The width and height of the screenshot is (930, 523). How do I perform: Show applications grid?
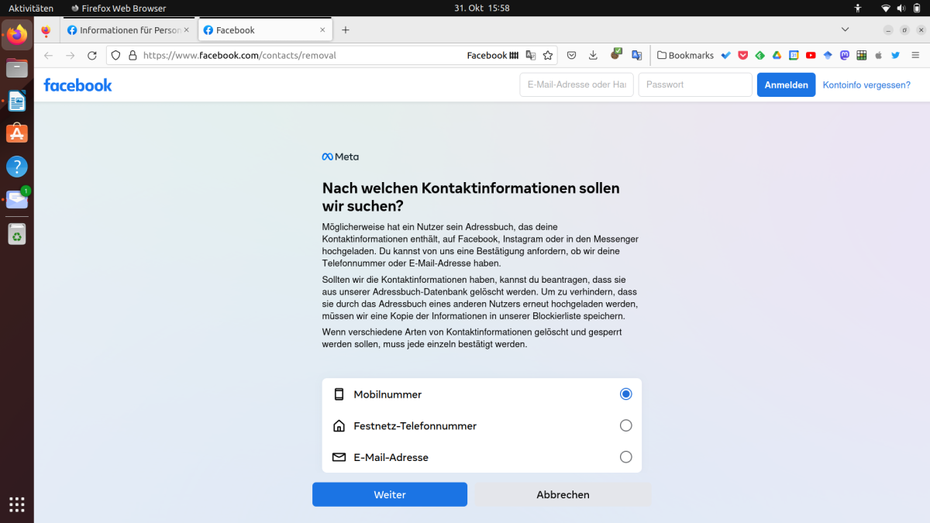(x=17, y=505)
